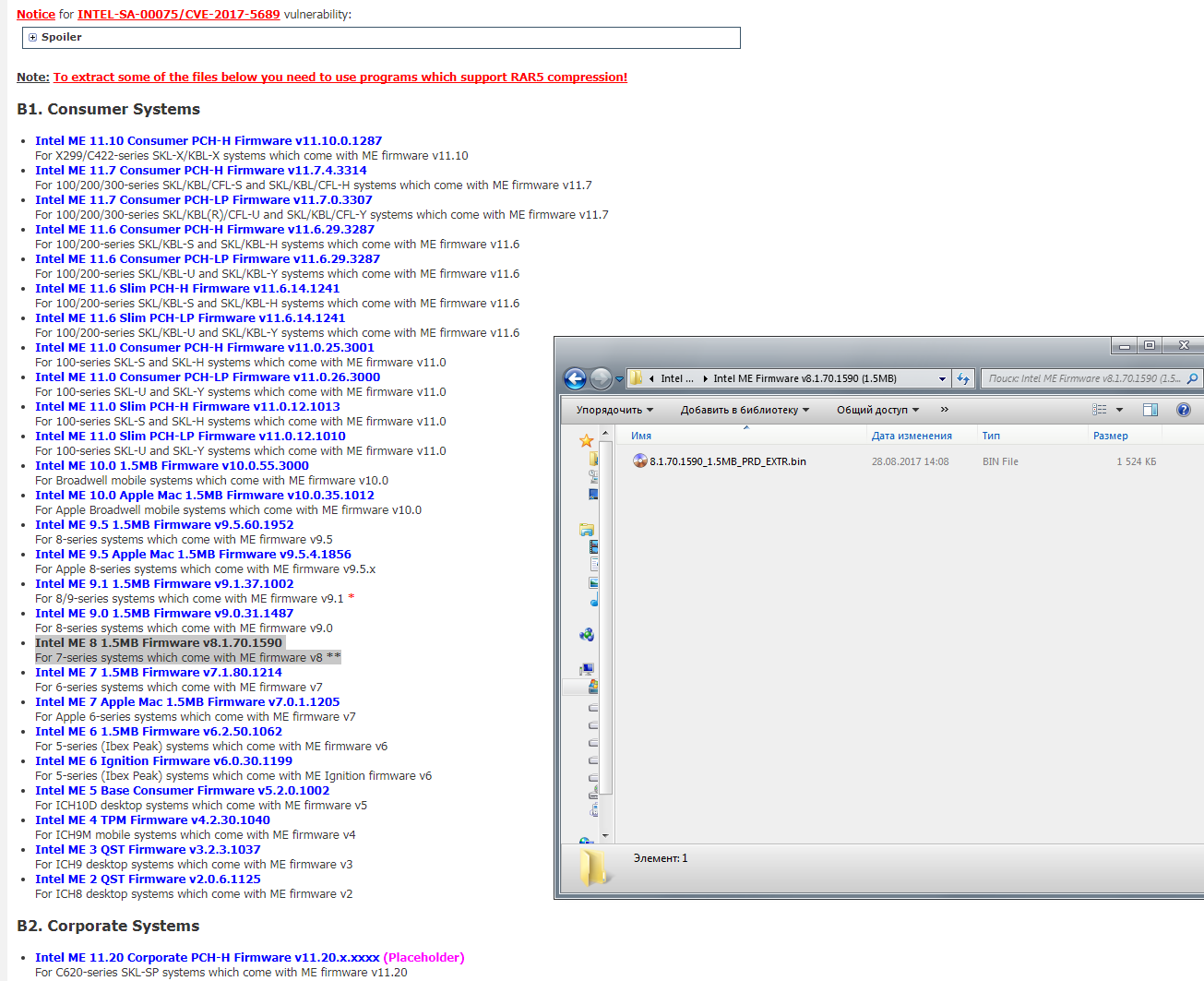This screenshot has height=981, width=1204.
Task: Open the Общий доступ menu
Action: (x=877, y=410)
